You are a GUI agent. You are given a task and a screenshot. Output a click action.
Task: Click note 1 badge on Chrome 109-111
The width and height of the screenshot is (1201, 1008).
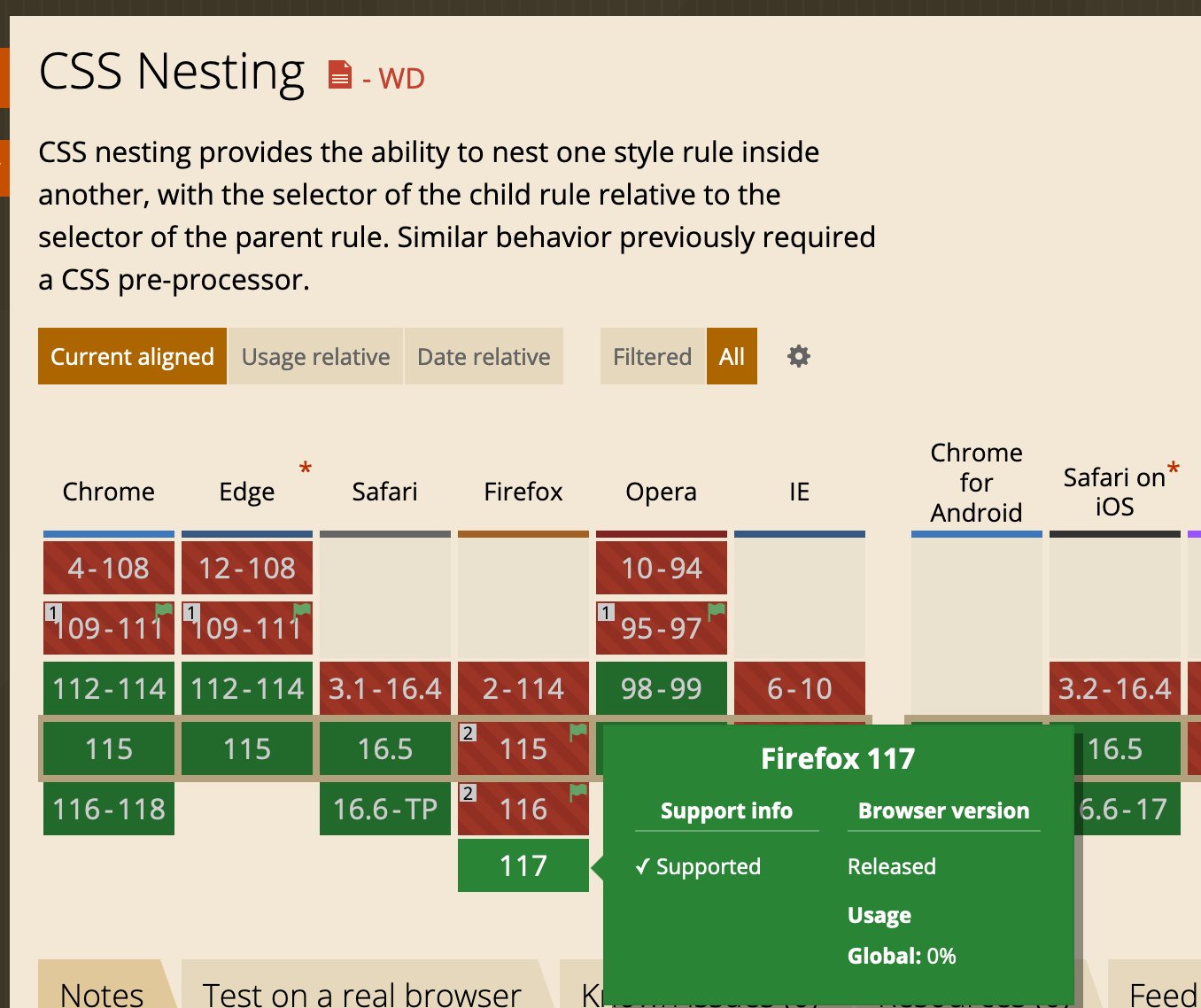pos(53,612)
